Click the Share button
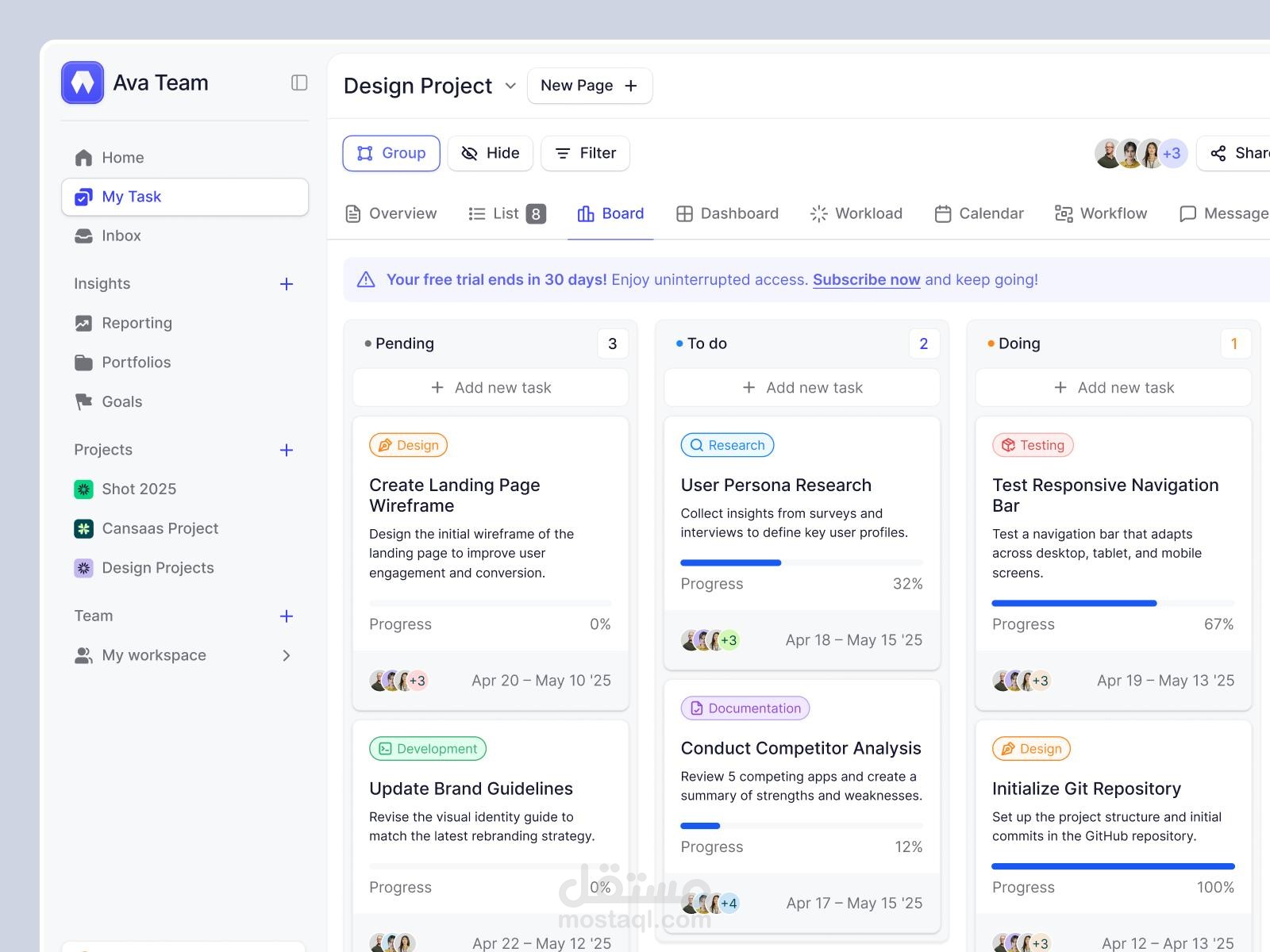The width and height of the screenshot is (1270, 952). click(x=1234, y=153)
